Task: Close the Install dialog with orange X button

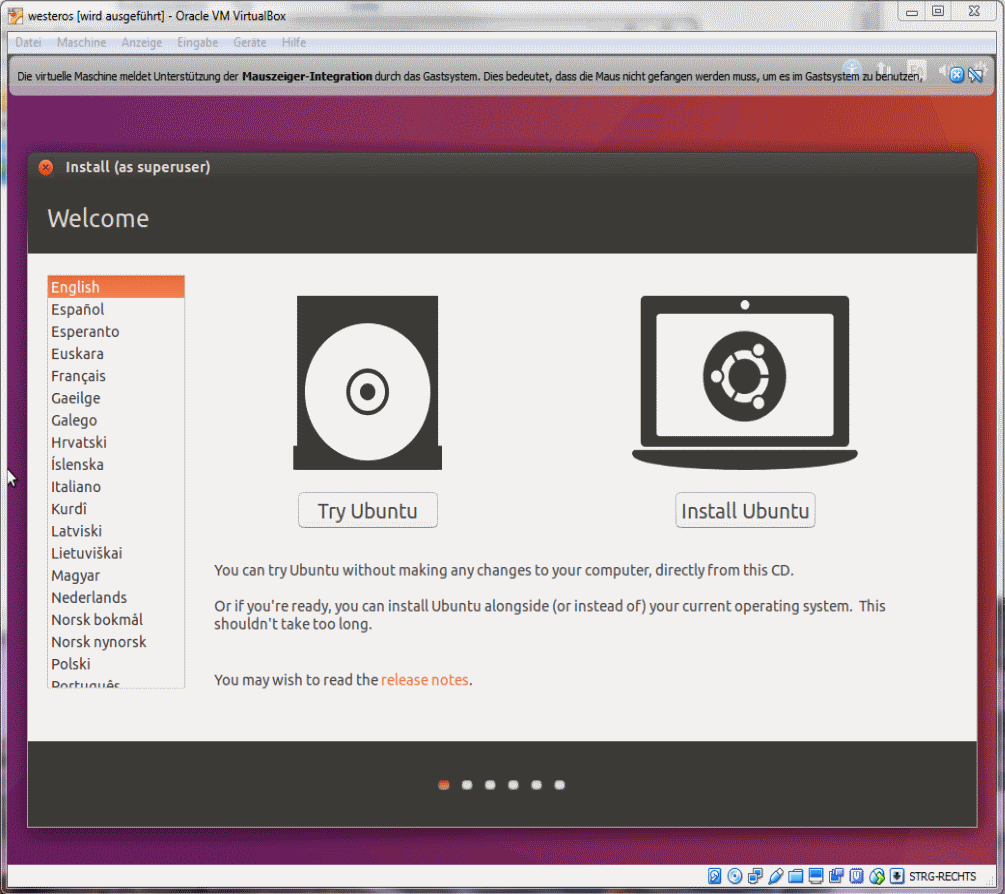Action: (46, 167)
